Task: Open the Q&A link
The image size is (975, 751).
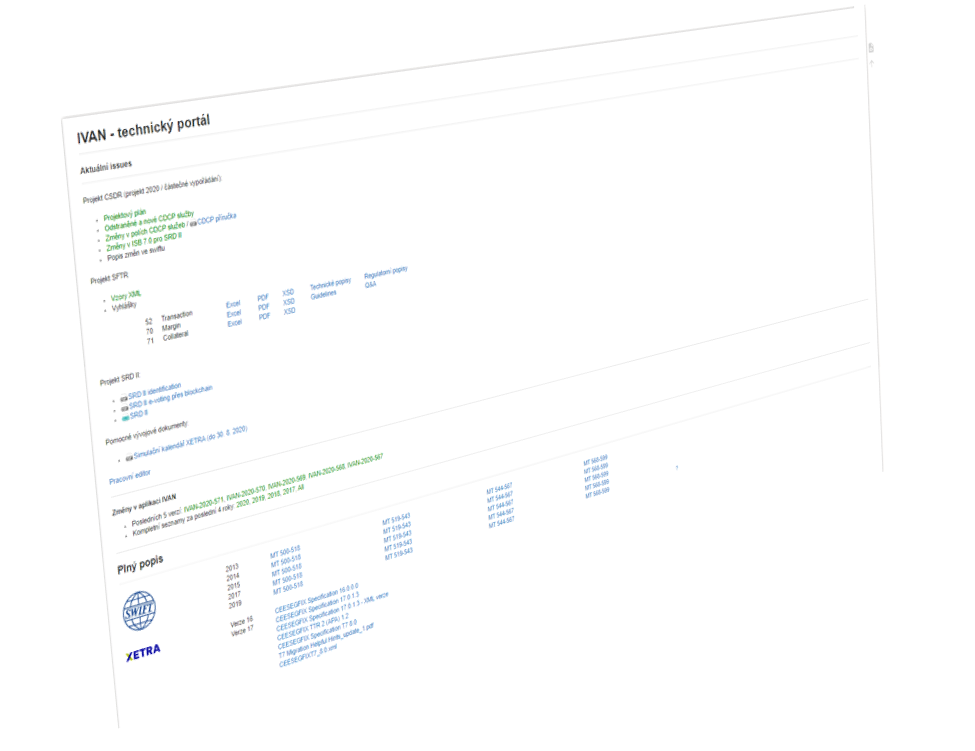Action: [x=370, y=284]
